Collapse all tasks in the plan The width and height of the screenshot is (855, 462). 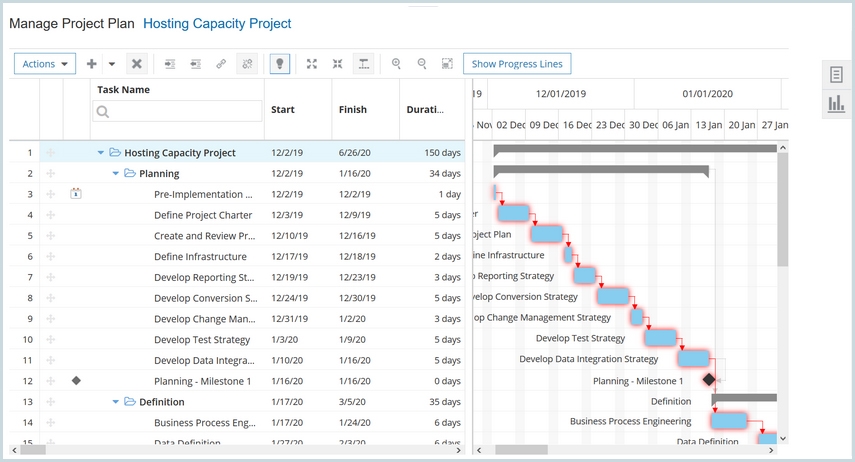point(337,64)
